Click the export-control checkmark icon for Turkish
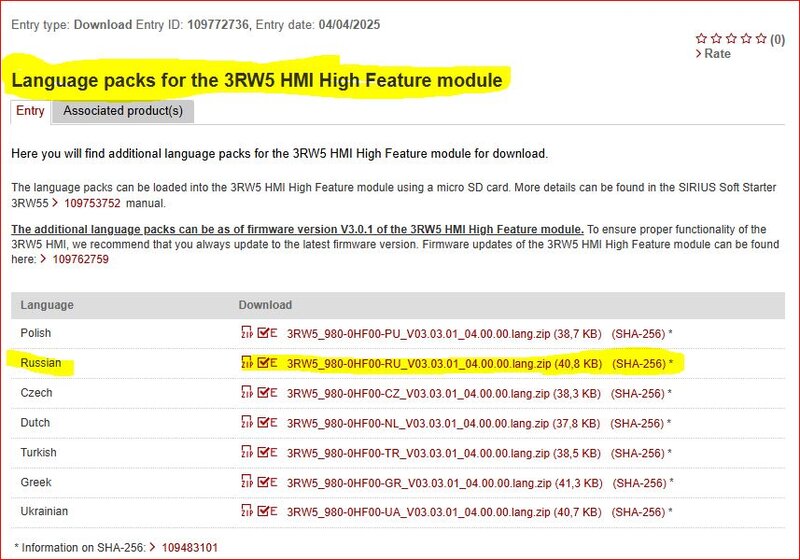This screenshot has height=560, width=800. [x=267, y=452]
